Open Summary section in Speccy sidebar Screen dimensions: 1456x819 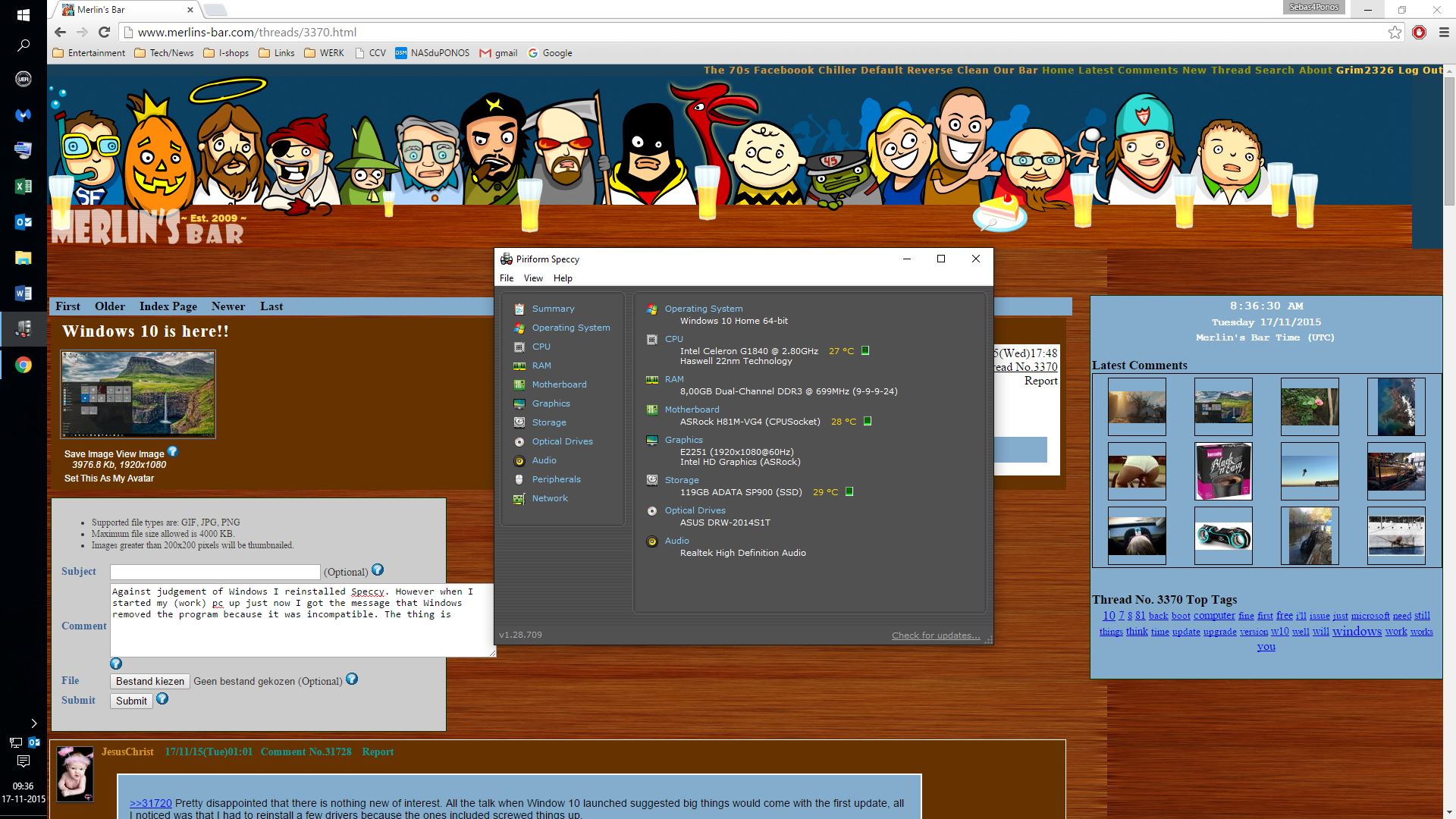tap(553, 309)
